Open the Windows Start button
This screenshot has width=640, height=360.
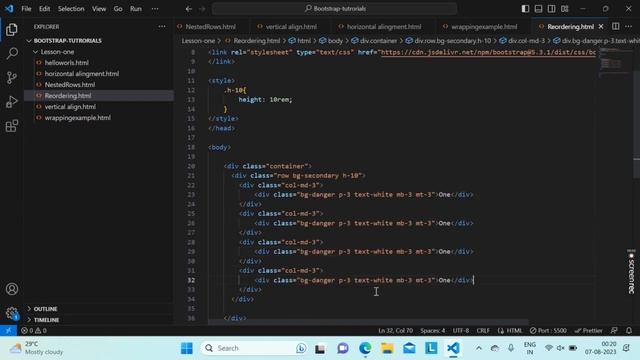pyautogui.click(x=187, y=348)
